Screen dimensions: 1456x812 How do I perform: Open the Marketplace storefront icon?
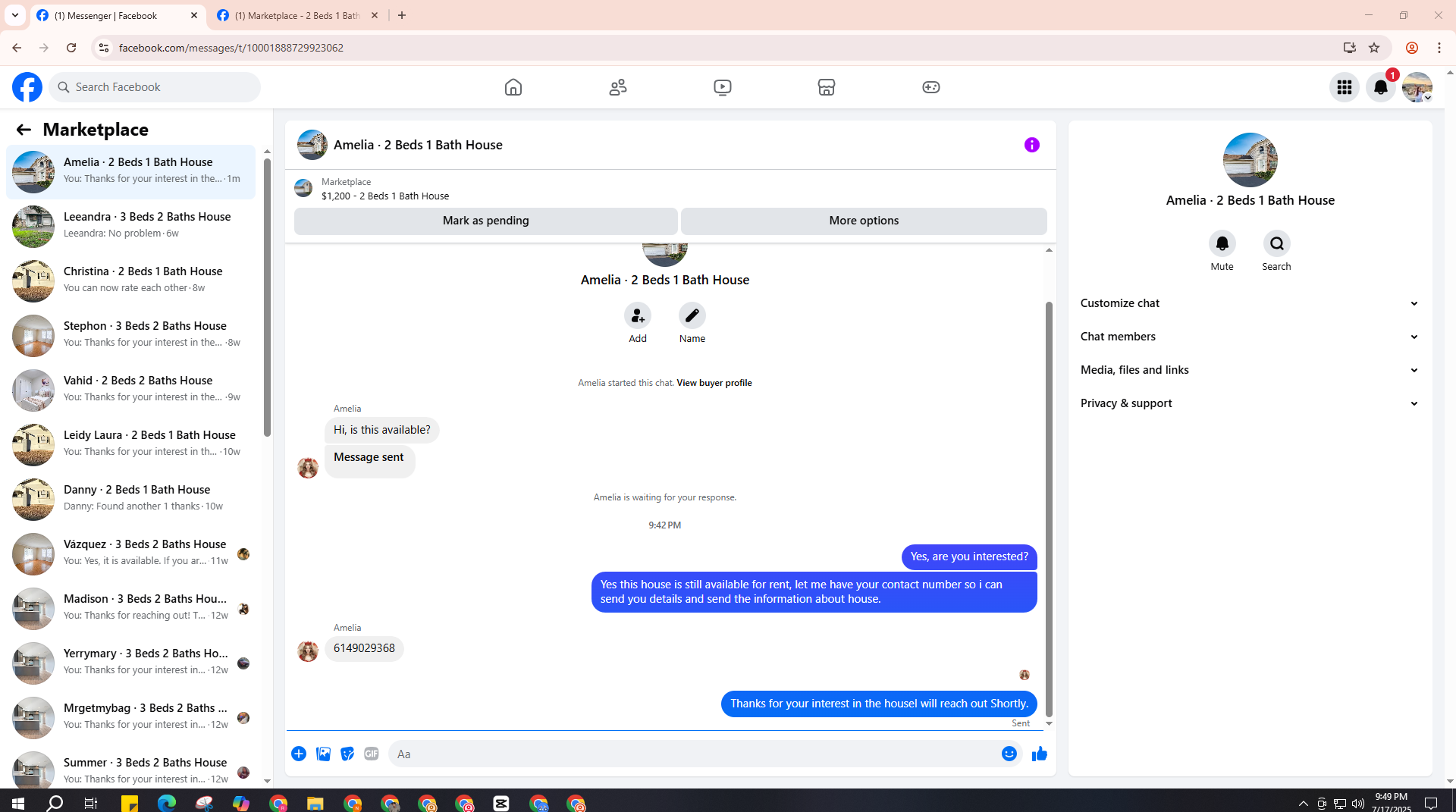[x=827, y=87]
